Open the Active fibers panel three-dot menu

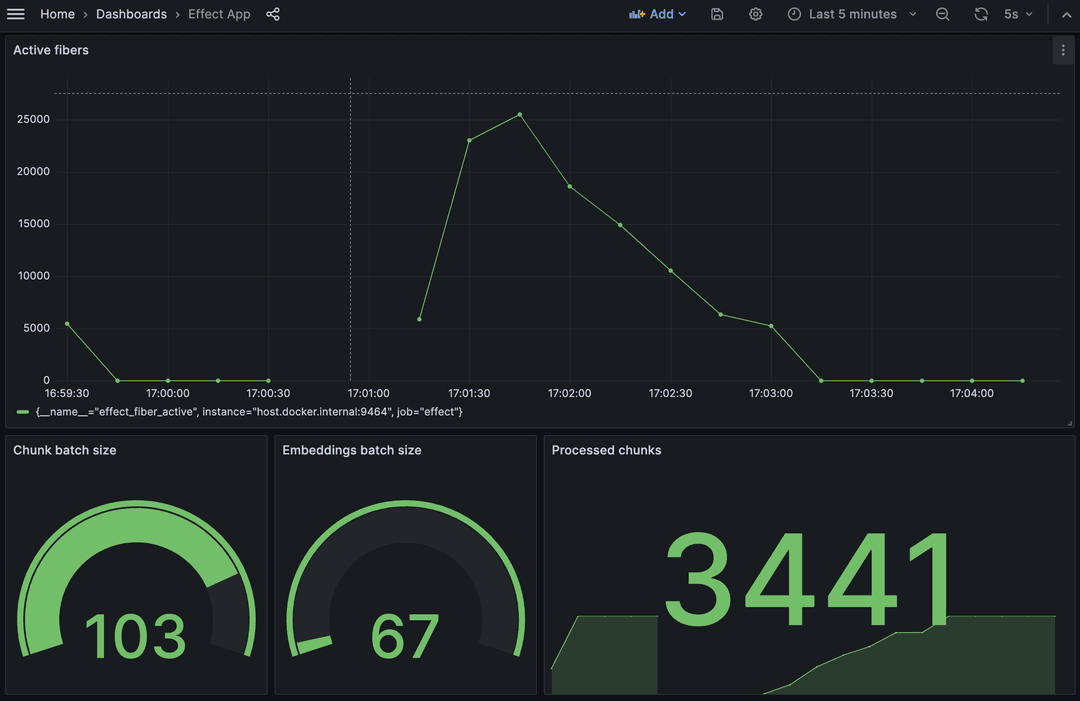coord(1062,50)
